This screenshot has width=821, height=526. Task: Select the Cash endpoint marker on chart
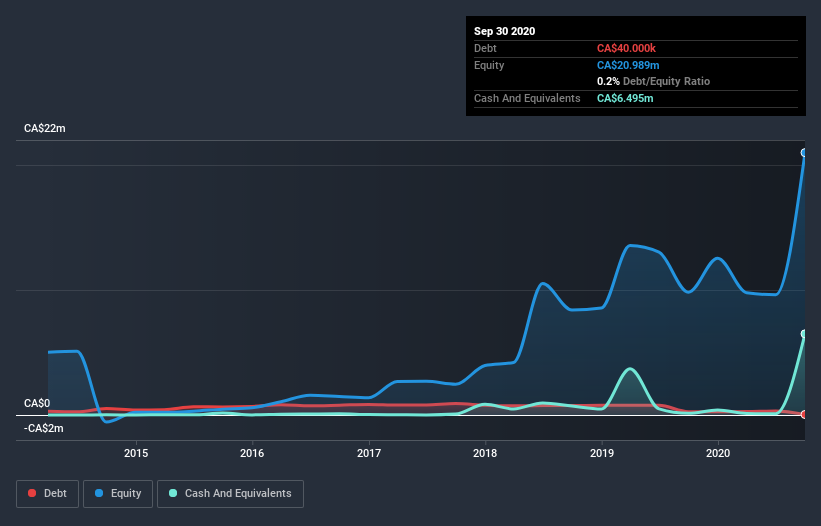[x=804, y=334]
